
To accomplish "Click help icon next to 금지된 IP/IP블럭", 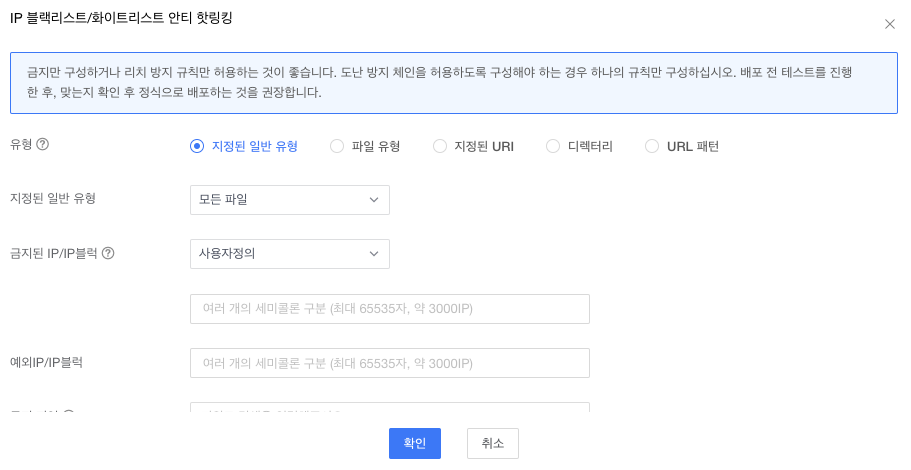I will (108, 253).
